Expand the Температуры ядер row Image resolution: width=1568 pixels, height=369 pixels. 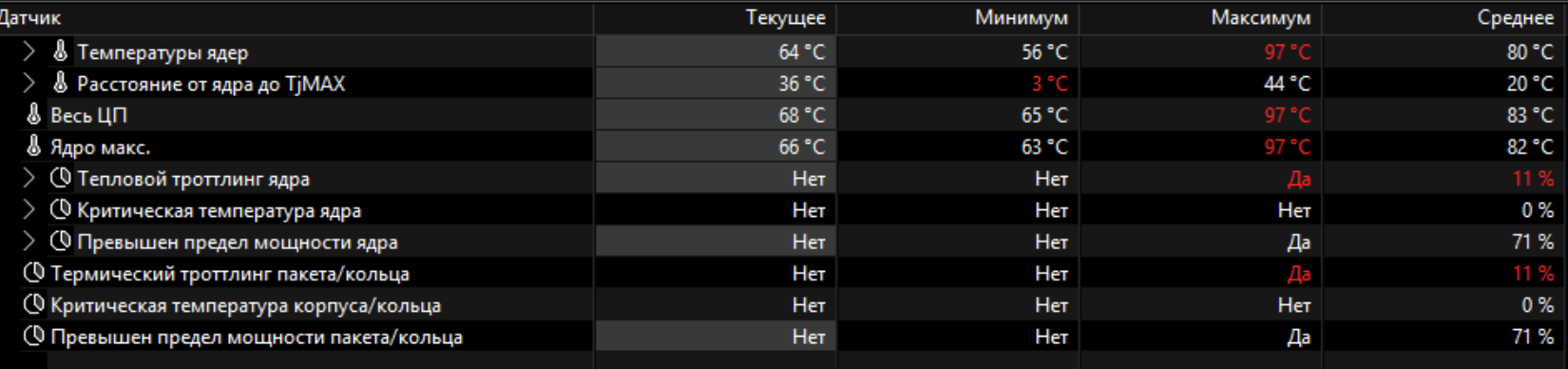tap(29, 51)
